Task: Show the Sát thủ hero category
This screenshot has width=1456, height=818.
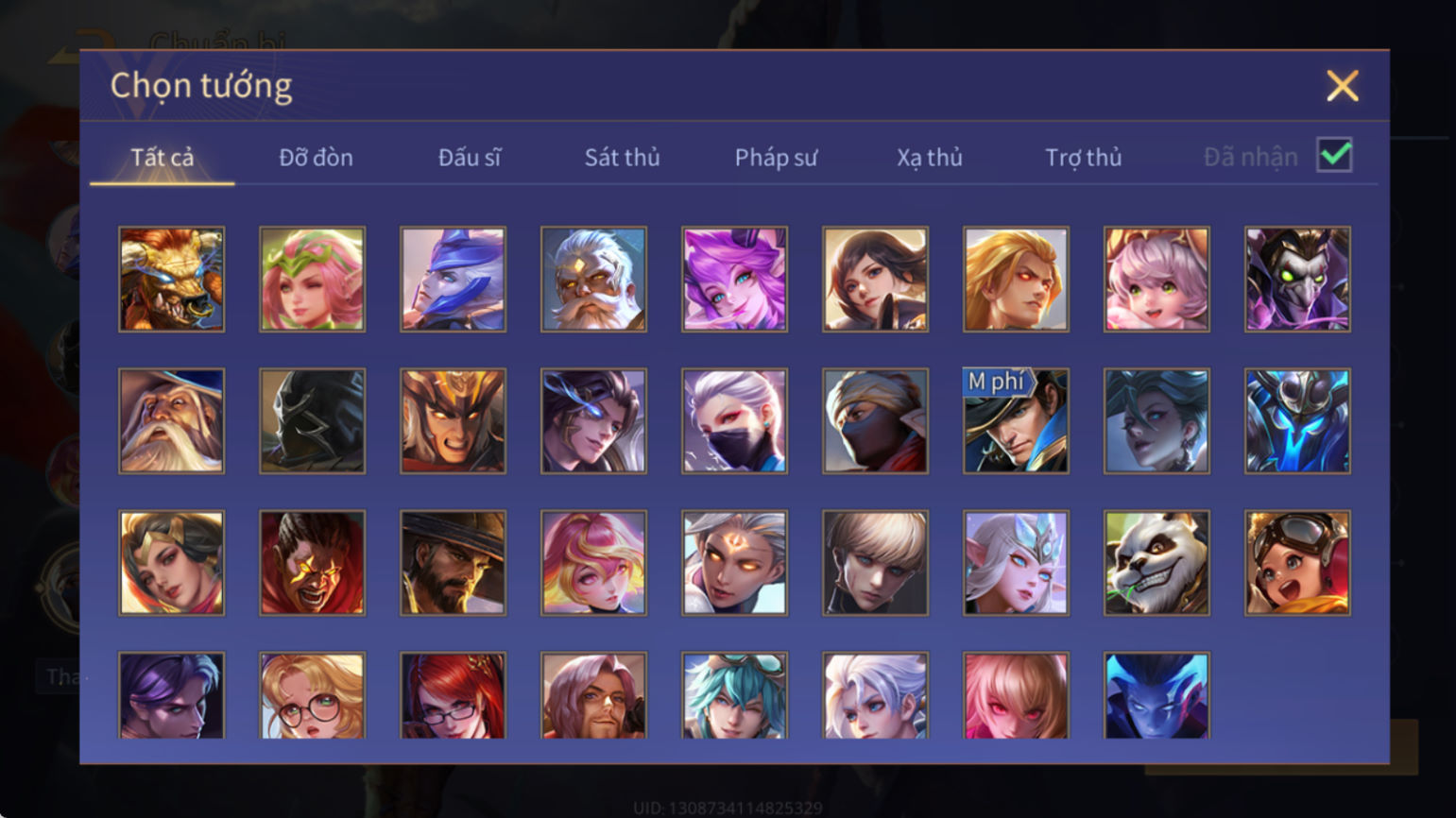Action: (x=622, y=158)
